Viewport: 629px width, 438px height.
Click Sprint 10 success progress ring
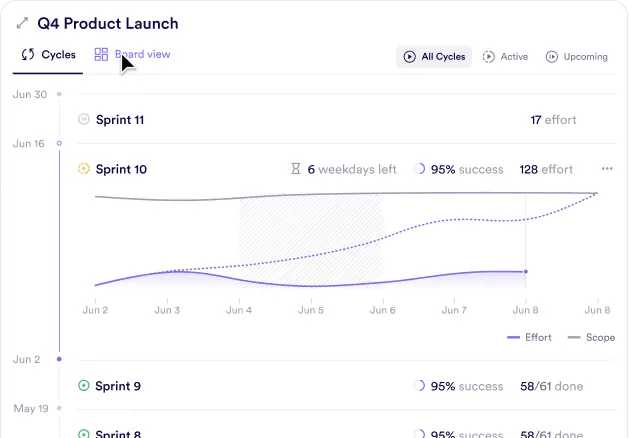pos(420,169)
